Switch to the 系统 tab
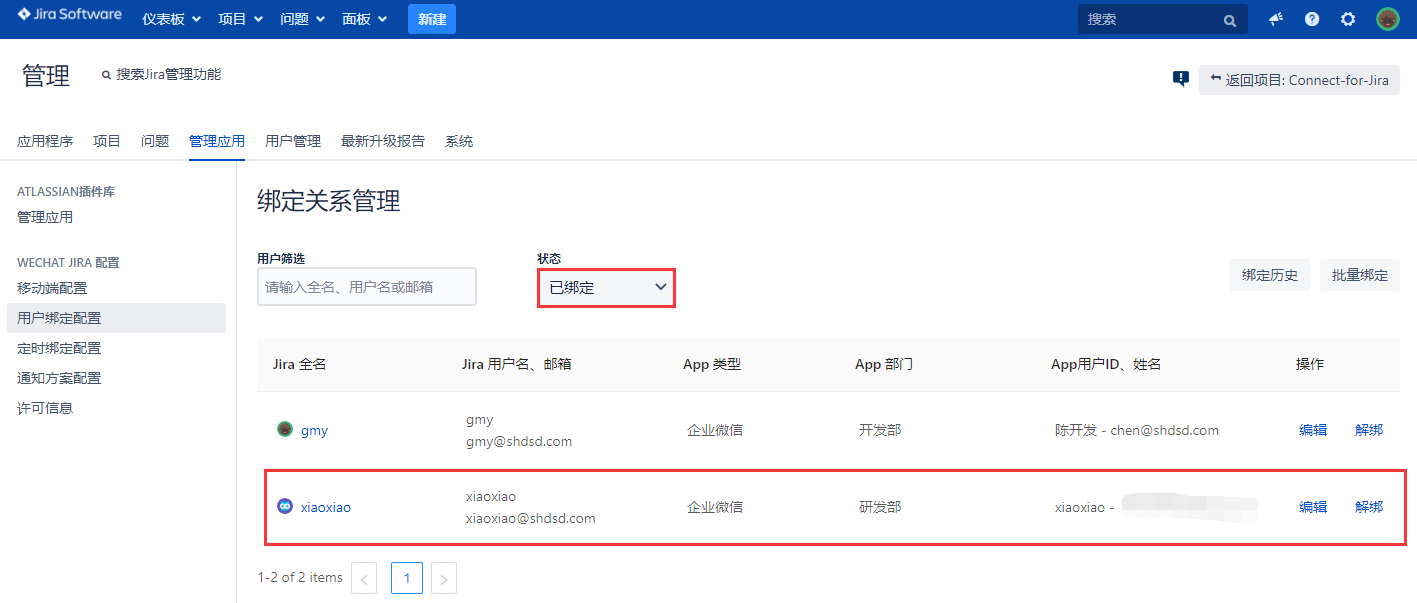The width and height of the screenshot is (1417, 603). pos(459,141)
